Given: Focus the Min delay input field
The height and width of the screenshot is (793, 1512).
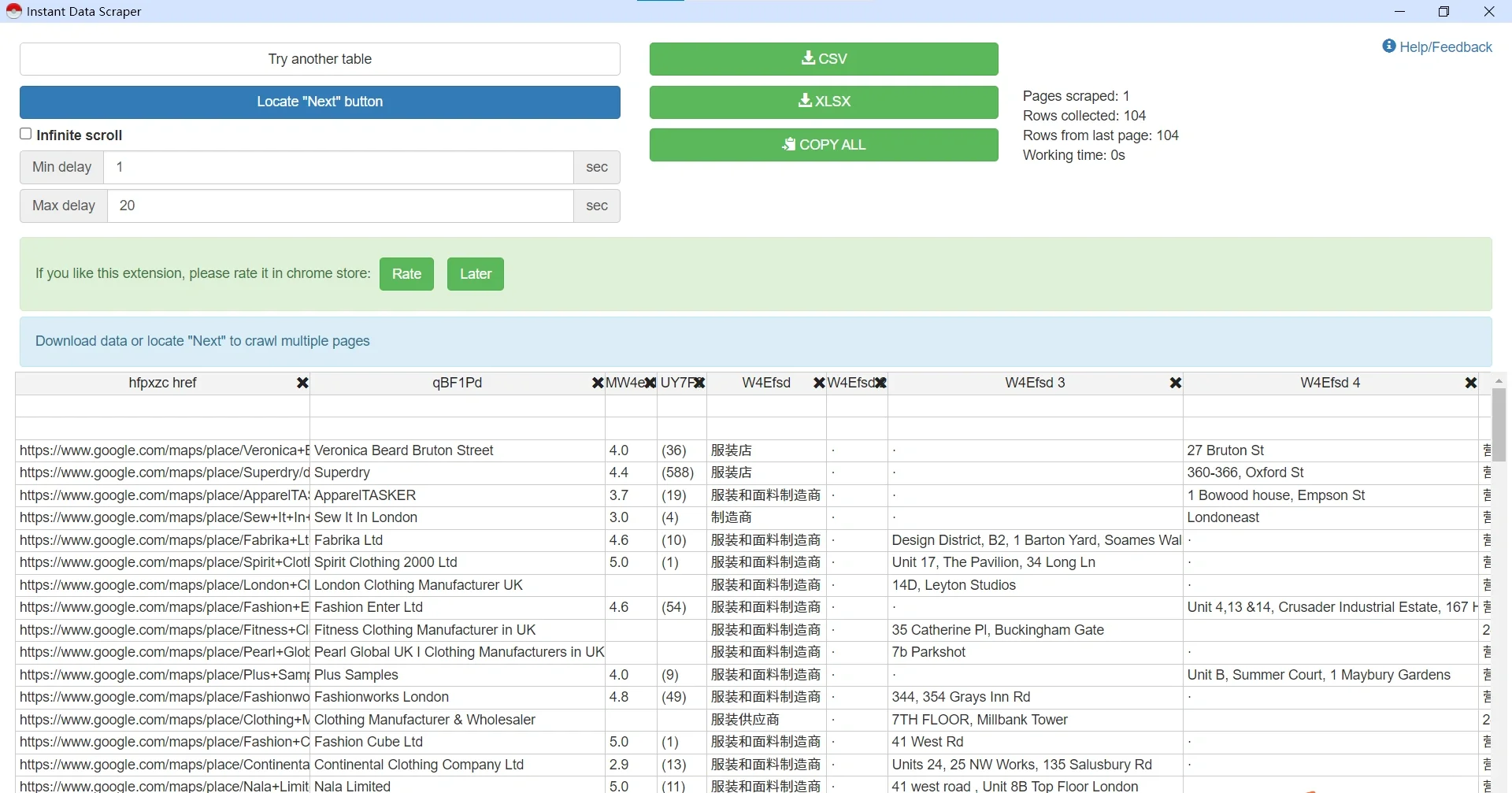Looking at the screenshot, I should tap(340, 167).
